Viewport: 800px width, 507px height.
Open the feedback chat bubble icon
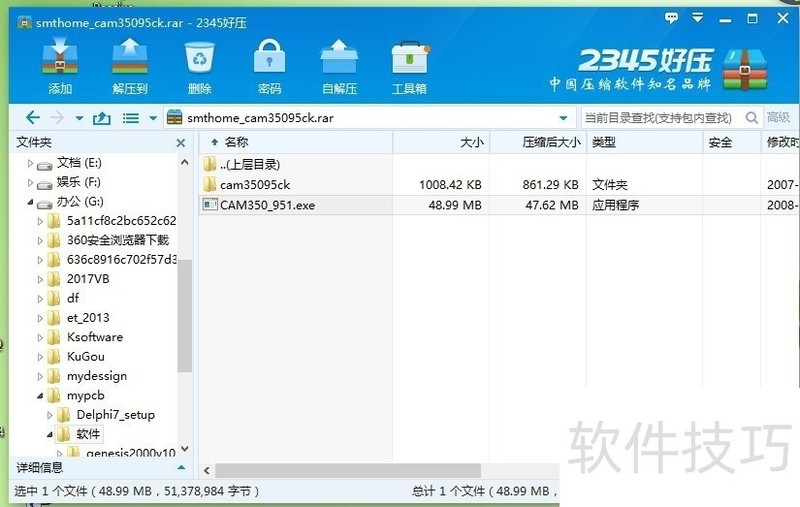pyautogui.click(x=671, y=18)
